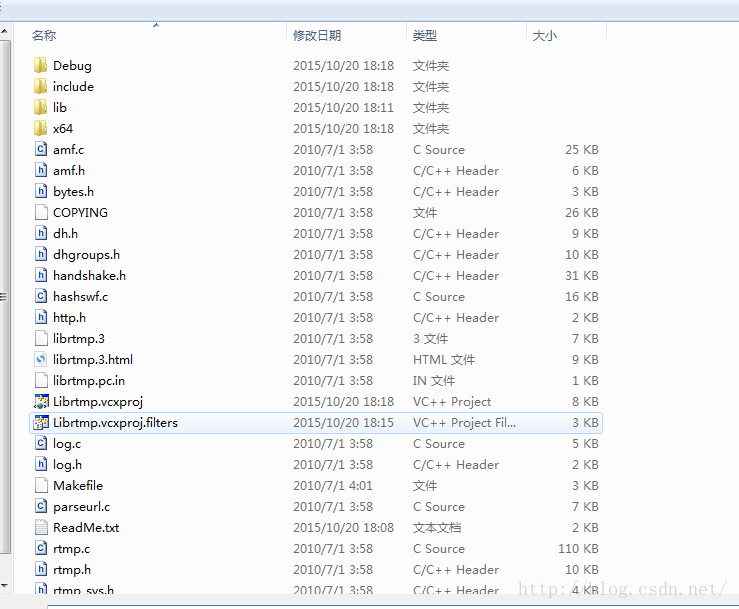The height and width of the screenshot is (609, 739).
Task: Click the Librtmp.vcxproj project icon
Action: [41, 401]
